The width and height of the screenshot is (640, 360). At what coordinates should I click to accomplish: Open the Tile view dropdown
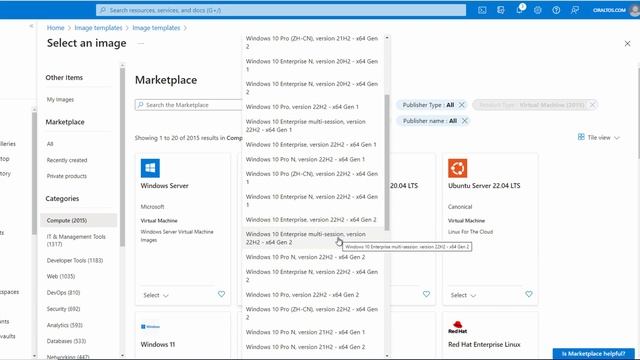[599, 138]
